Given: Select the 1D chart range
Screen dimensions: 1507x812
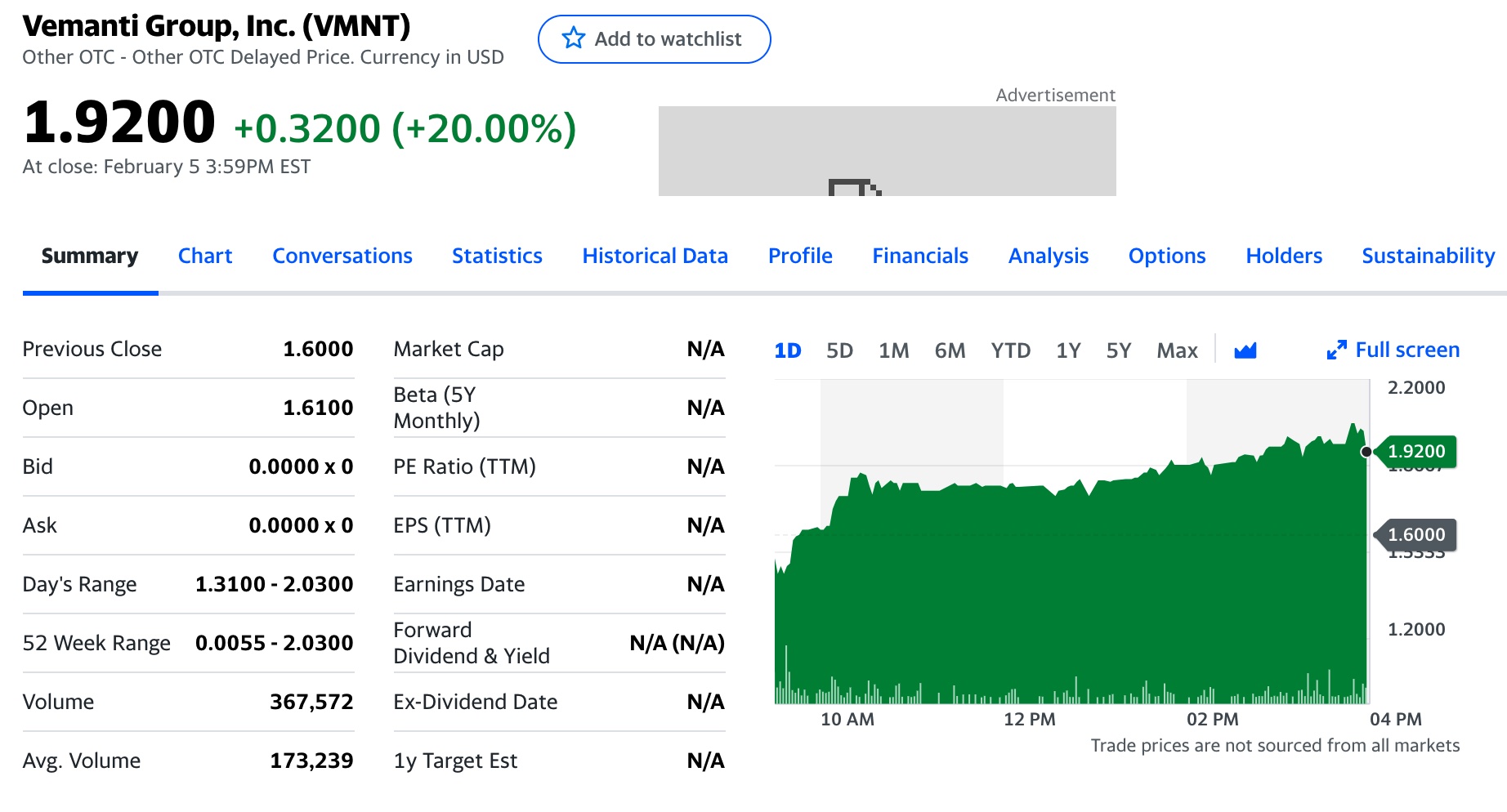Looking at the screenshot, I should click(788, 350).
